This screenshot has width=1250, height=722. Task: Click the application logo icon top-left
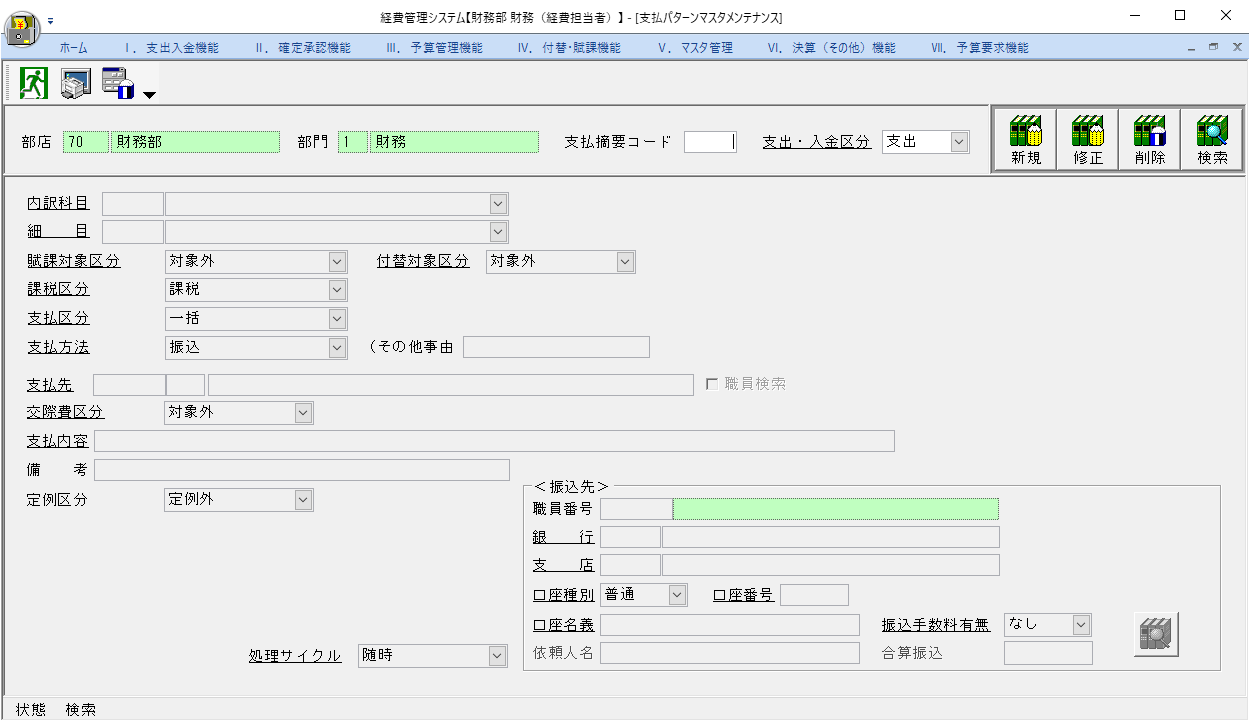22,29
